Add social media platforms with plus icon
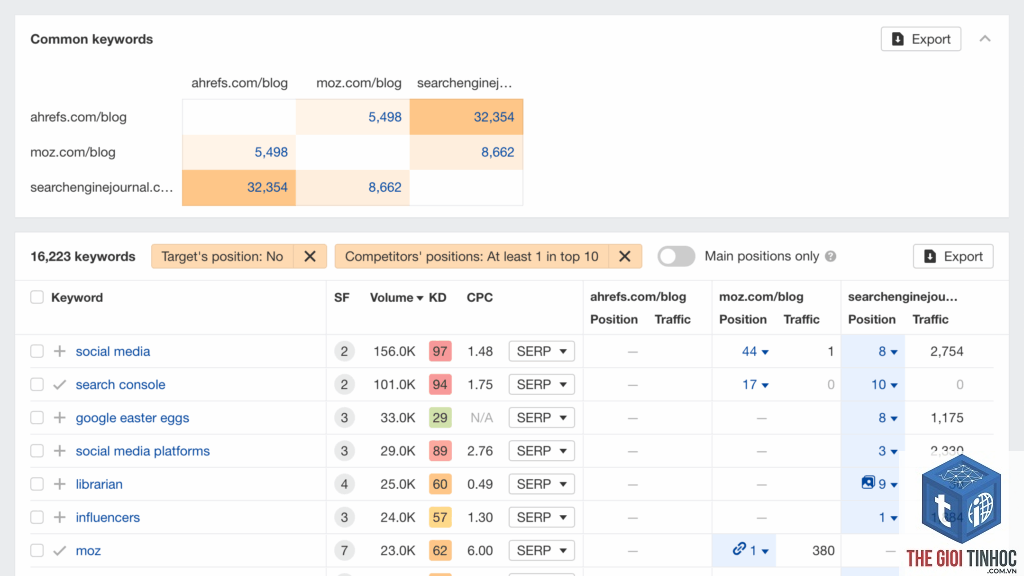The image size is (1024, 576). [x=59, y=451]
